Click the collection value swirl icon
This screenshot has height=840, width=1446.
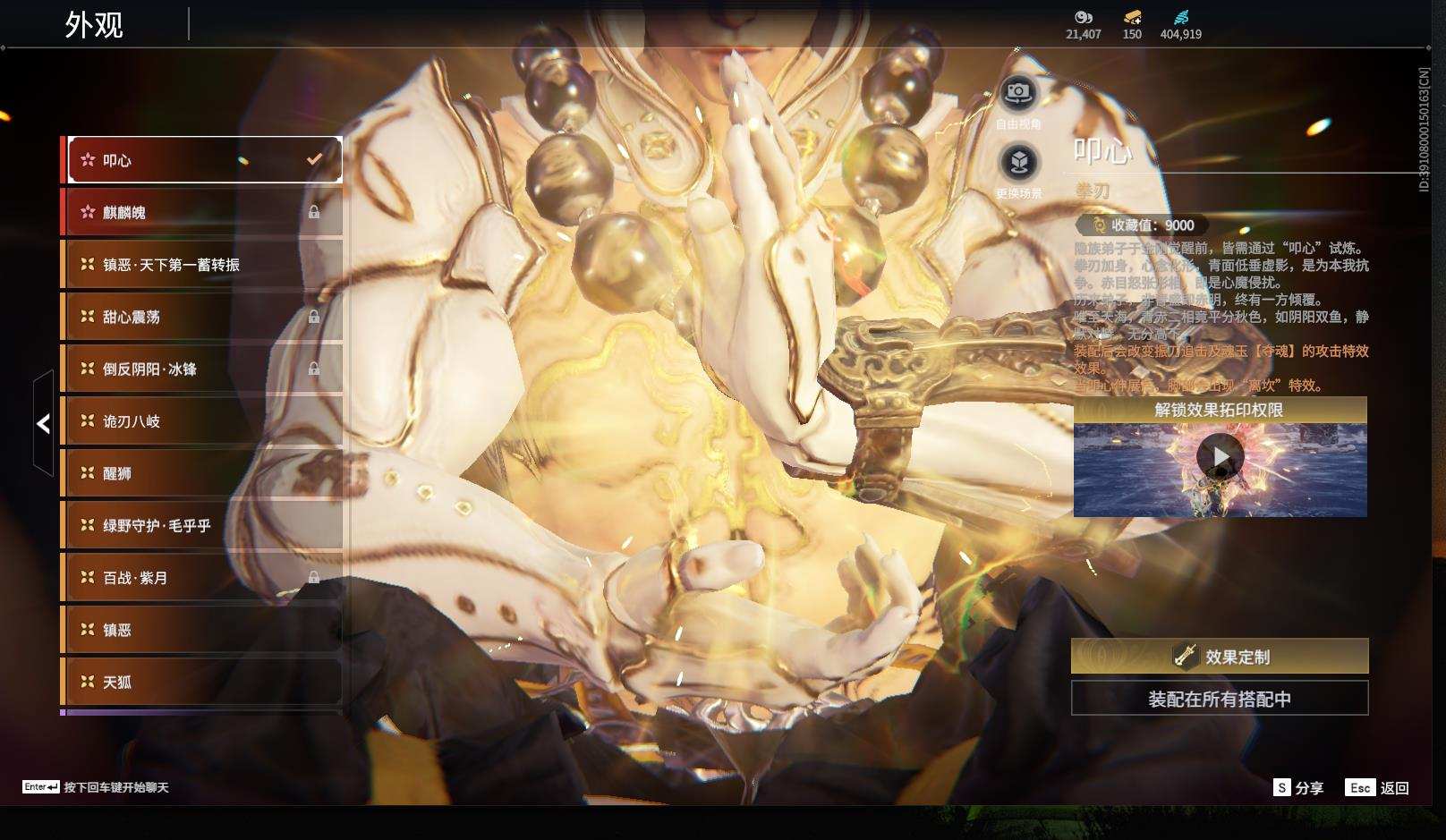(x=1099, y=225)
